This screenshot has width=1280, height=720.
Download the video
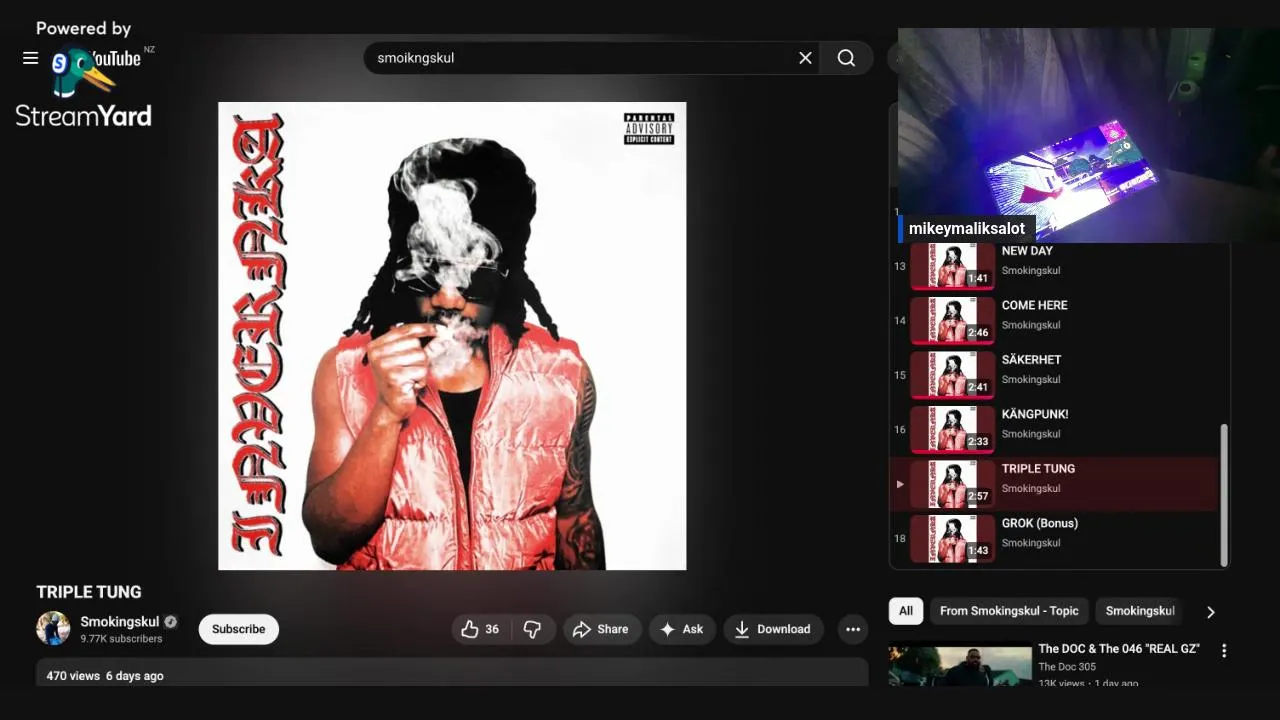(773, 629)
